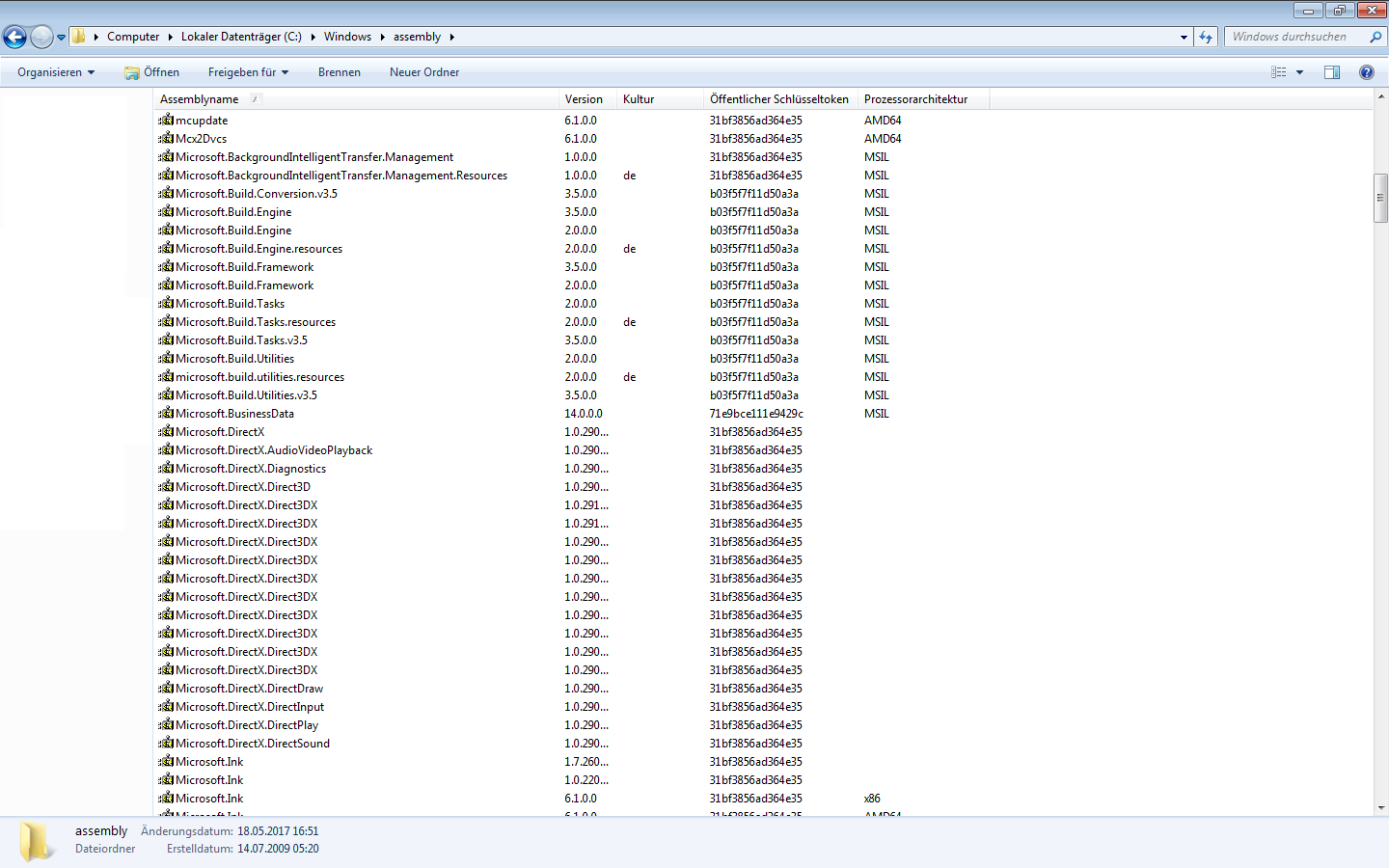Viewport: 1389px width, 868px height.
Task: Click Brennen in the toolbar
Action: click(x=340, y=72)
